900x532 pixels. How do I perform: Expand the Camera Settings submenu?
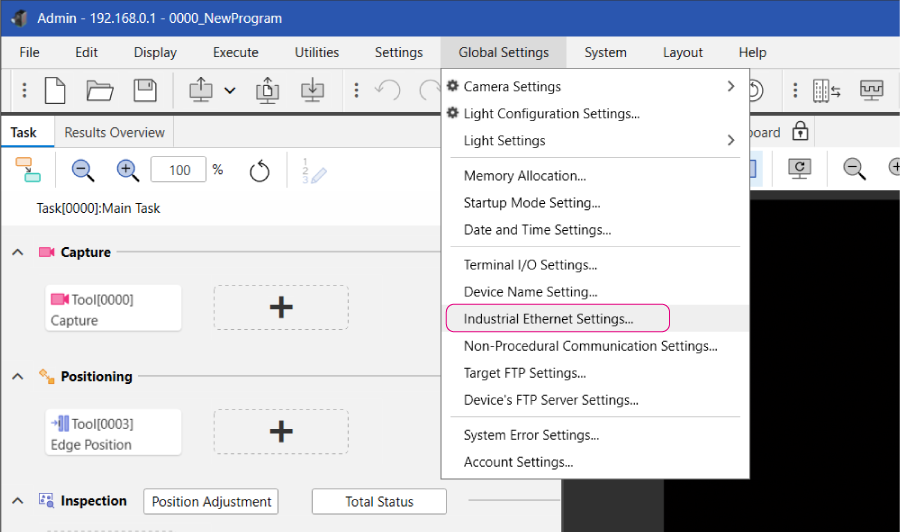coord(730,87)
